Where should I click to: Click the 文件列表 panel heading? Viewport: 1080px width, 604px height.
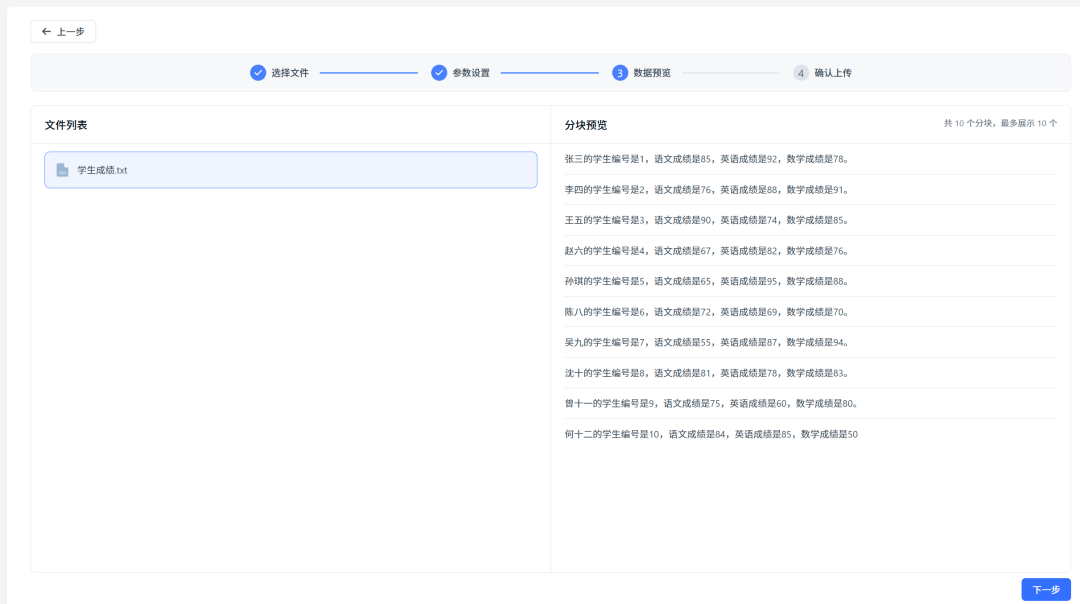(66, 125)
